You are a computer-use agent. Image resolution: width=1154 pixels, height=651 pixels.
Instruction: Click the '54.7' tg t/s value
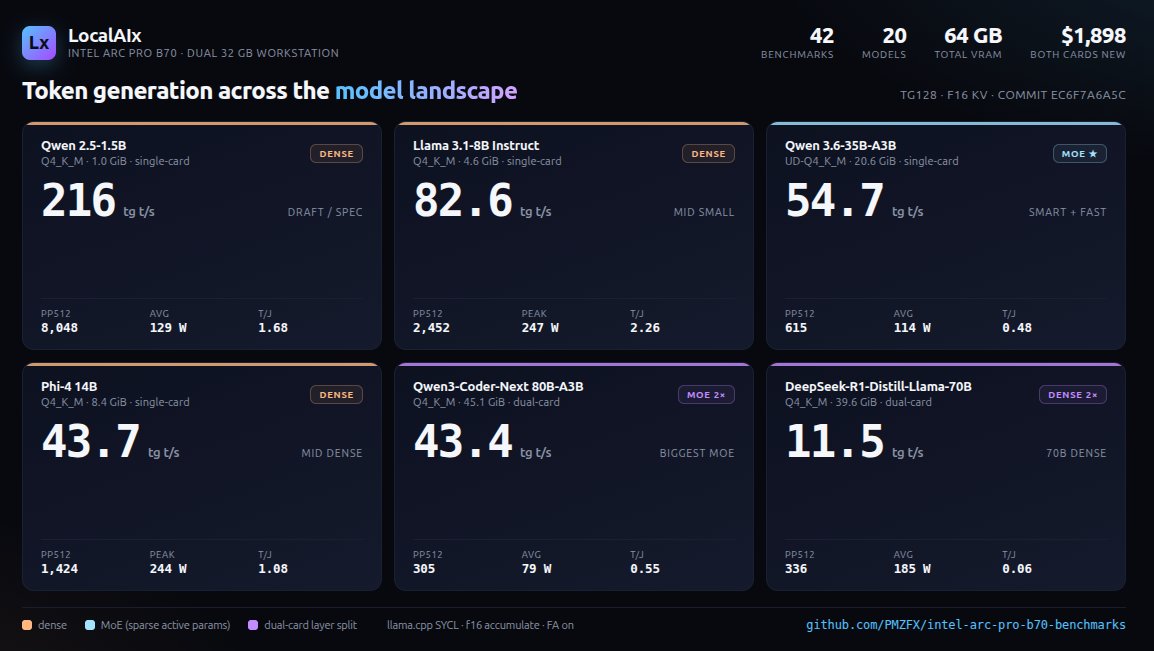834,200
